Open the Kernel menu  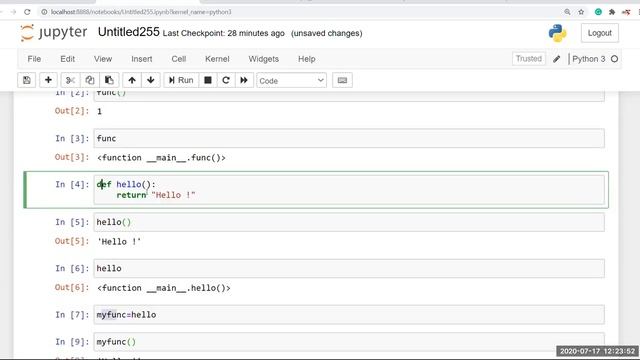pos(217,59)
